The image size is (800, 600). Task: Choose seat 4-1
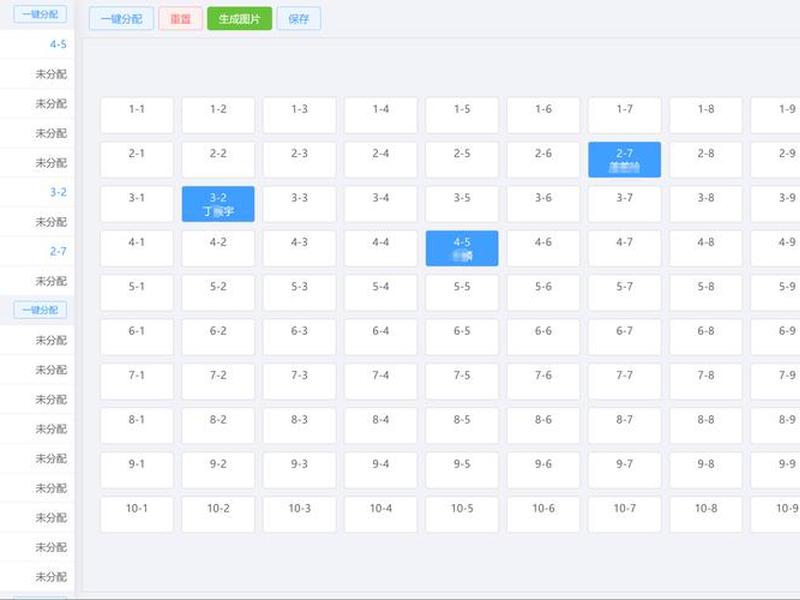tap(137, 248)
